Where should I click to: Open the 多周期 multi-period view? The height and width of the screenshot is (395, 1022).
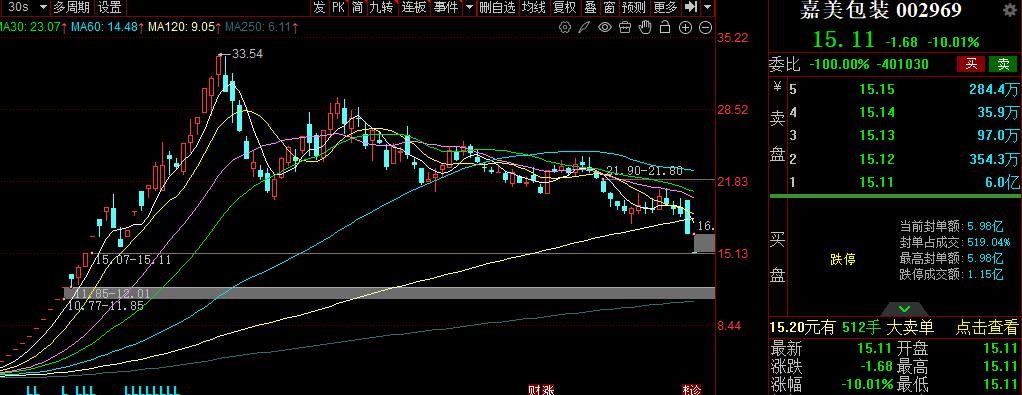point(73,8)
